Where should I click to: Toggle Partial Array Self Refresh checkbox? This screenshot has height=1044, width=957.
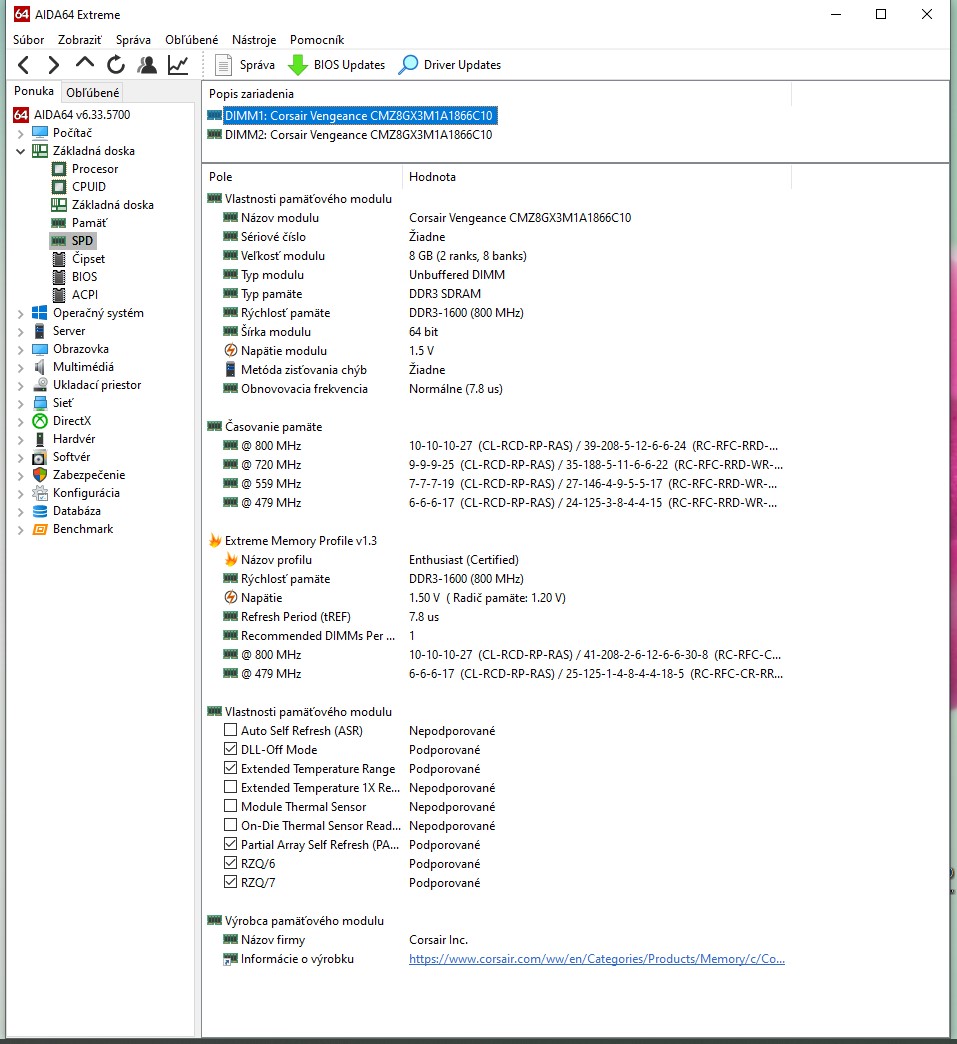230,844
